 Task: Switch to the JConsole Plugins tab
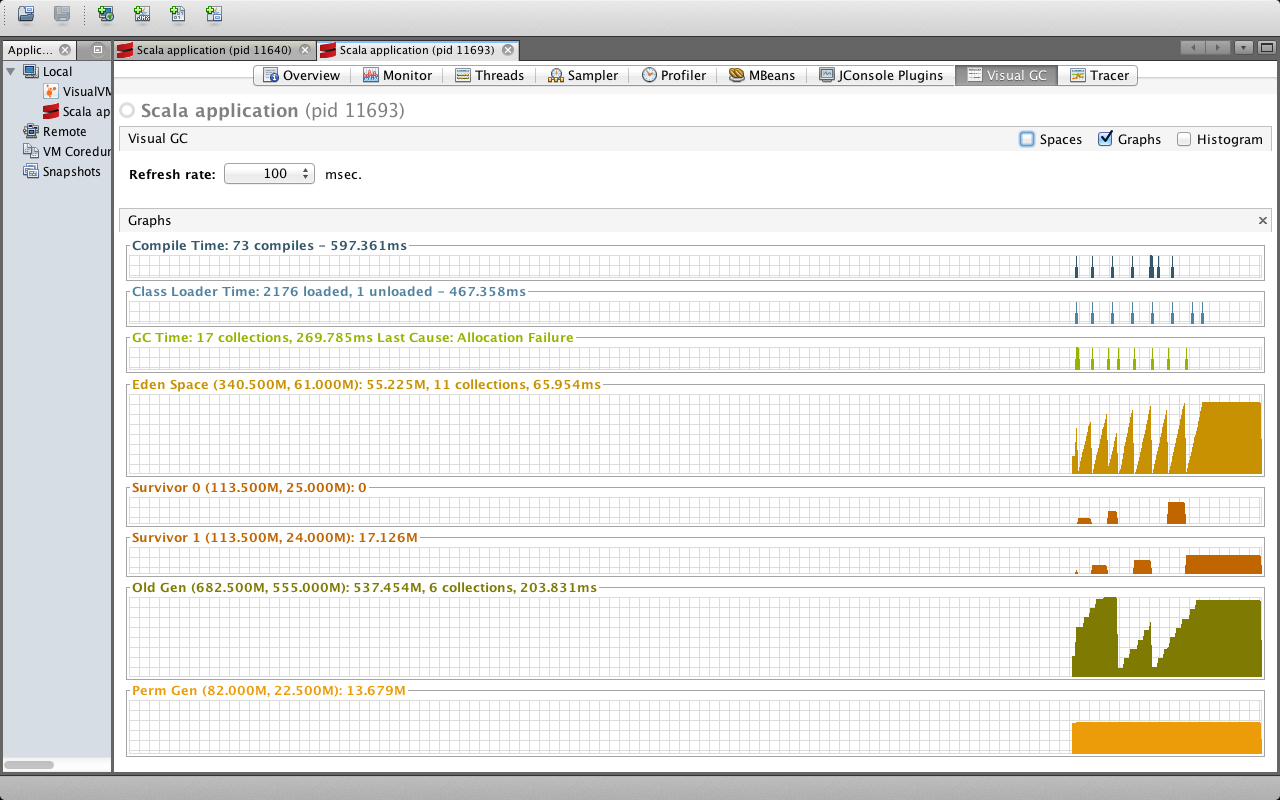pos(881,75)
